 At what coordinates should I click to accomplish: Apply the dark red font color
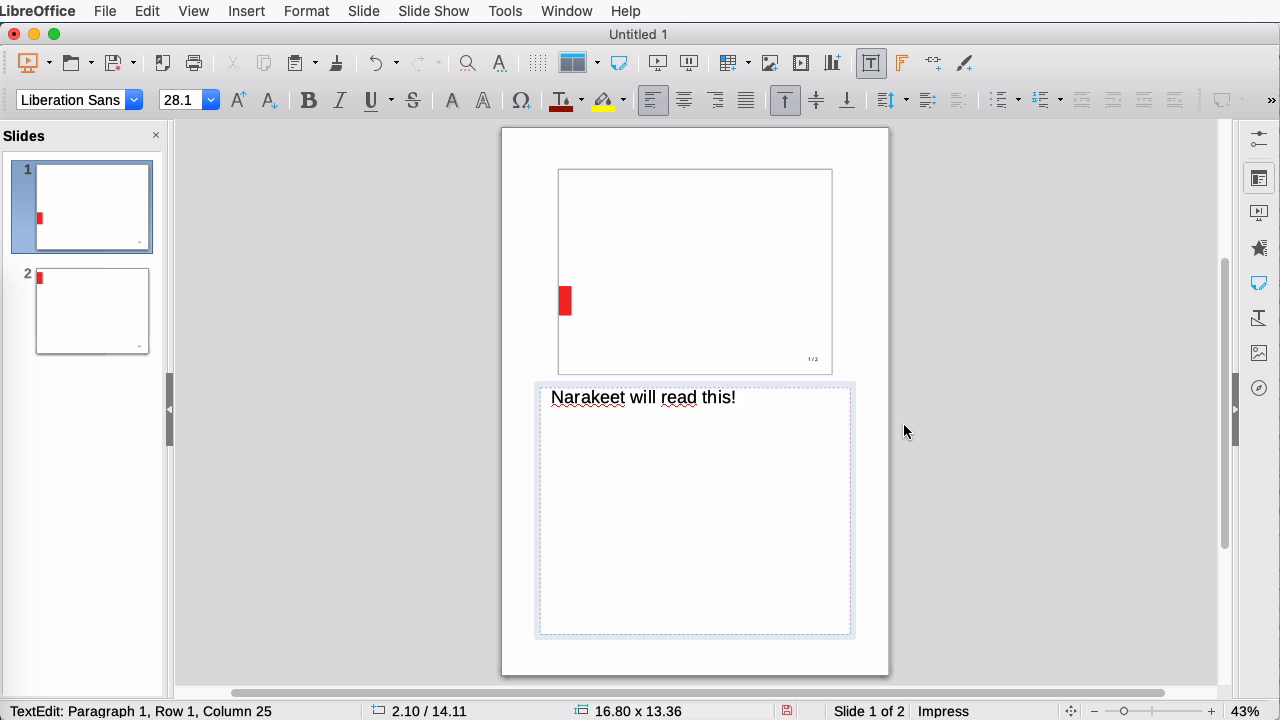[x=561, y=100]
